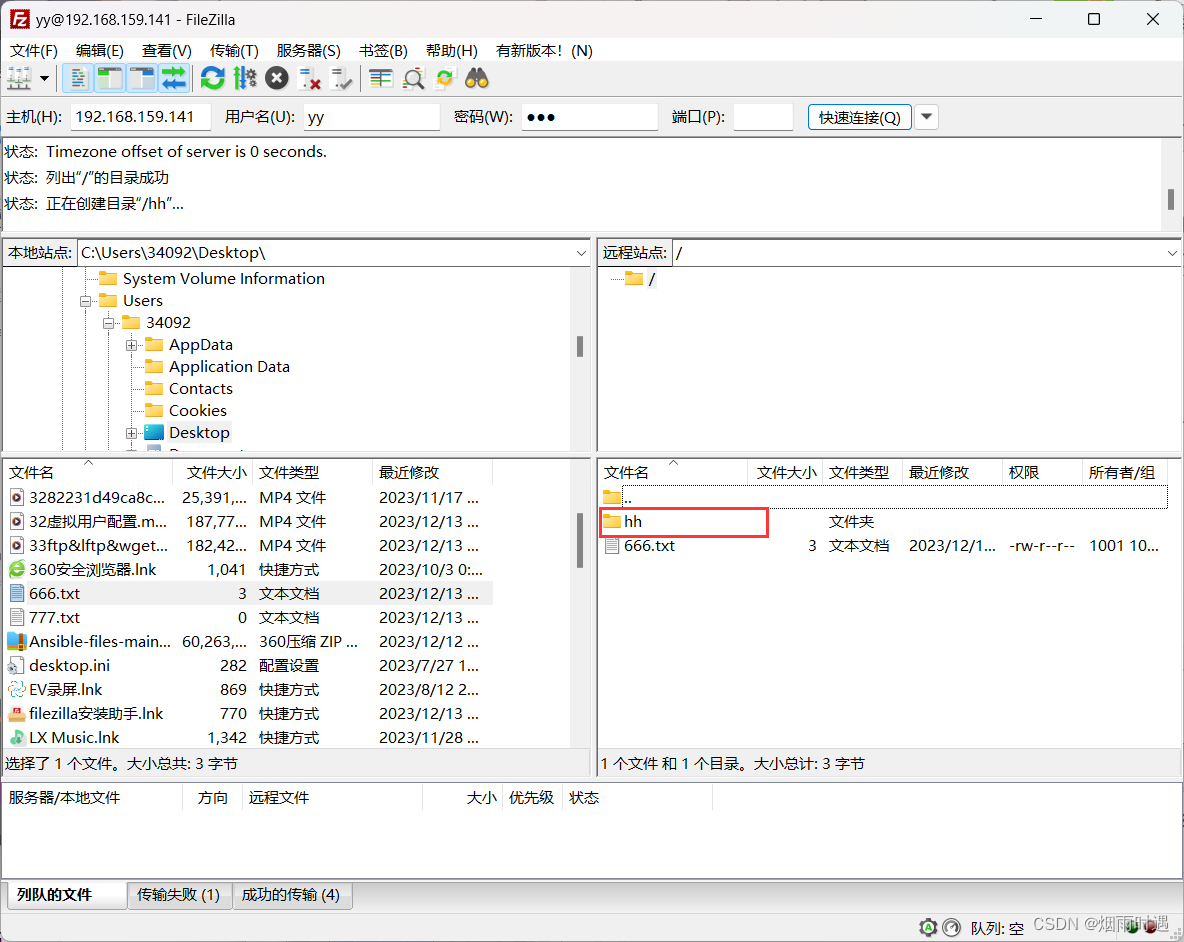Open the 有新版本!(N) menu
Image resolution: width=1184 pixels, height=942 pixels.
(x=544, y=51)
